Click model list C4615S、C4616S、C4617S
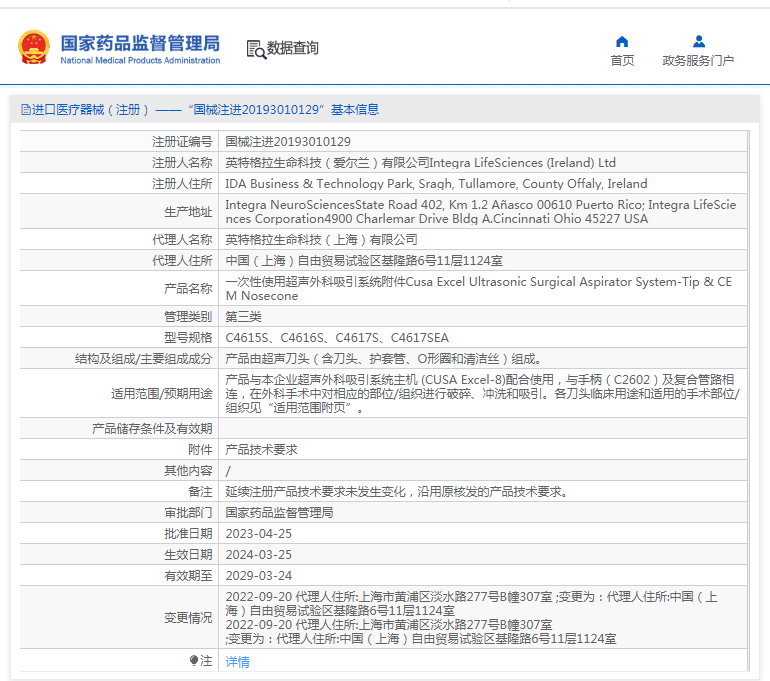The image size is (770, 681). (337, 338)
